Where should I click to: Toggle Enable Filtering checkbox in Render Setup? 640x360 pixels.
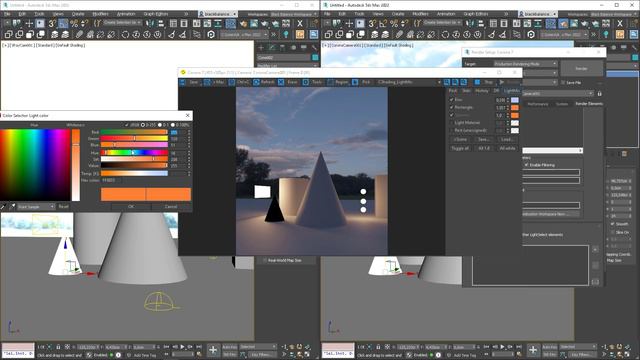tap(527, 165)
